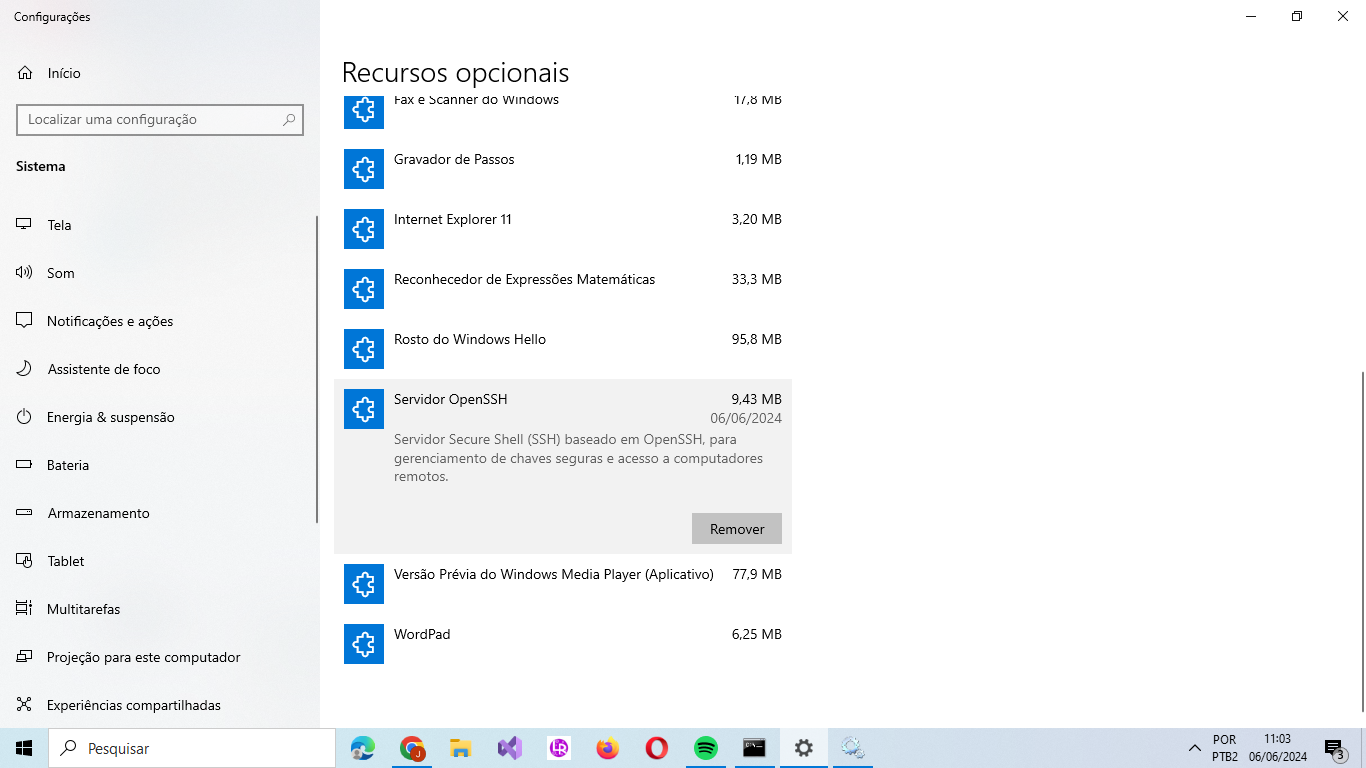Click the Início home icon
Viewport: 1366px width, 768px height.
(x=25, y=73)
